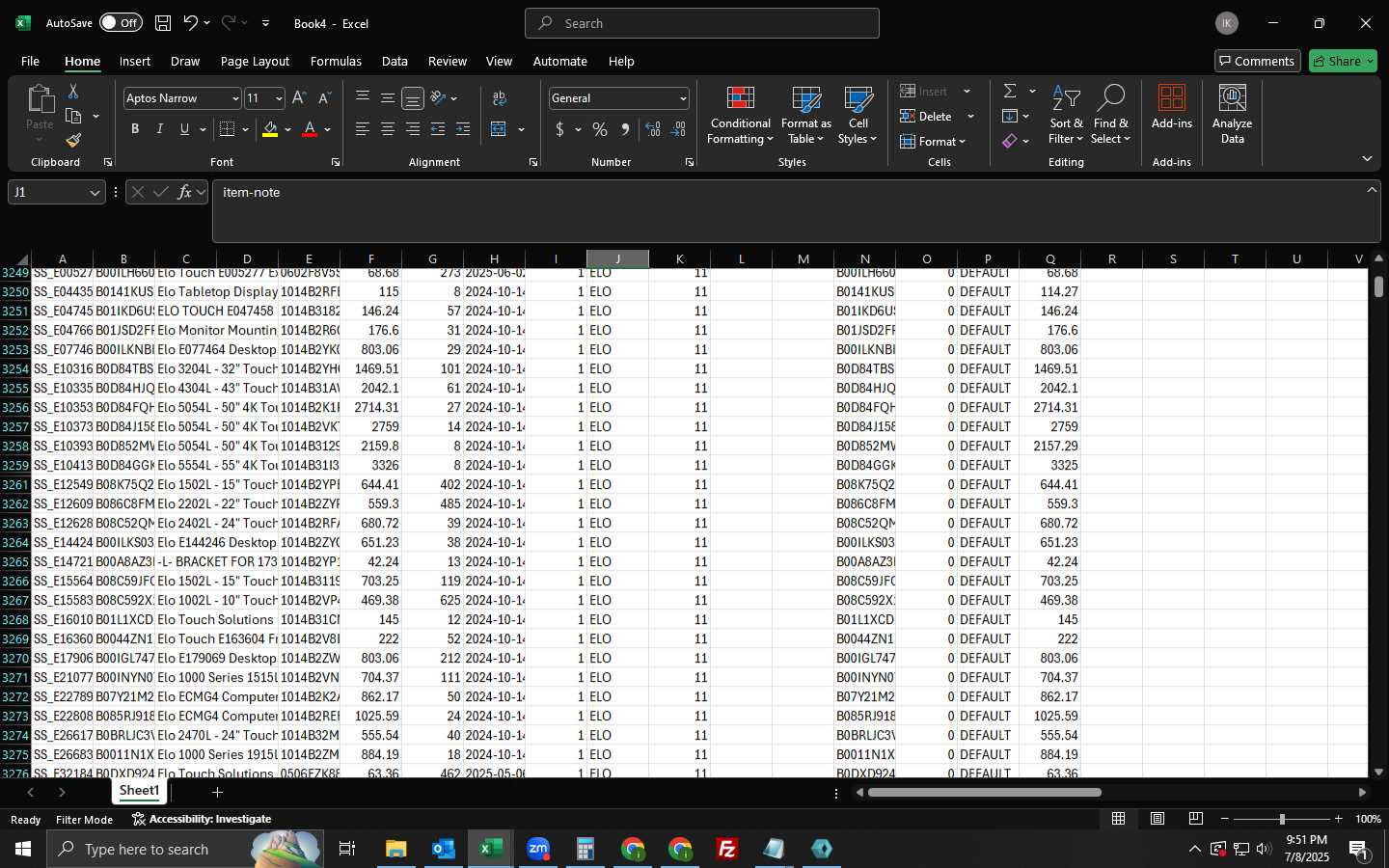Select the Sheet1 worksheet tab
Viewport: 1389px width, 868px height.
(139, 791)
